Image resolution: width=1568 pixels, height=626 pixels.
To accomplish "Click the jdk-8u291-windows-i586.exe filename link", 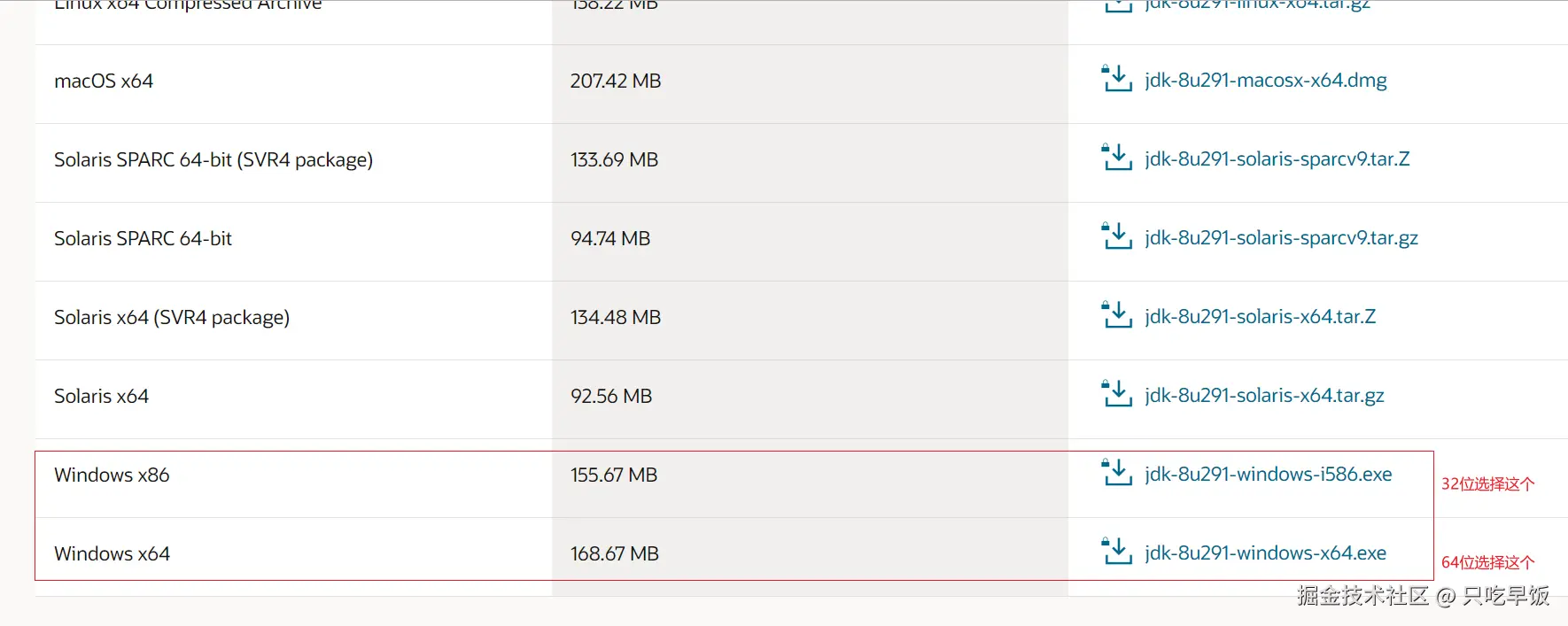I will tap(1268, 475).
